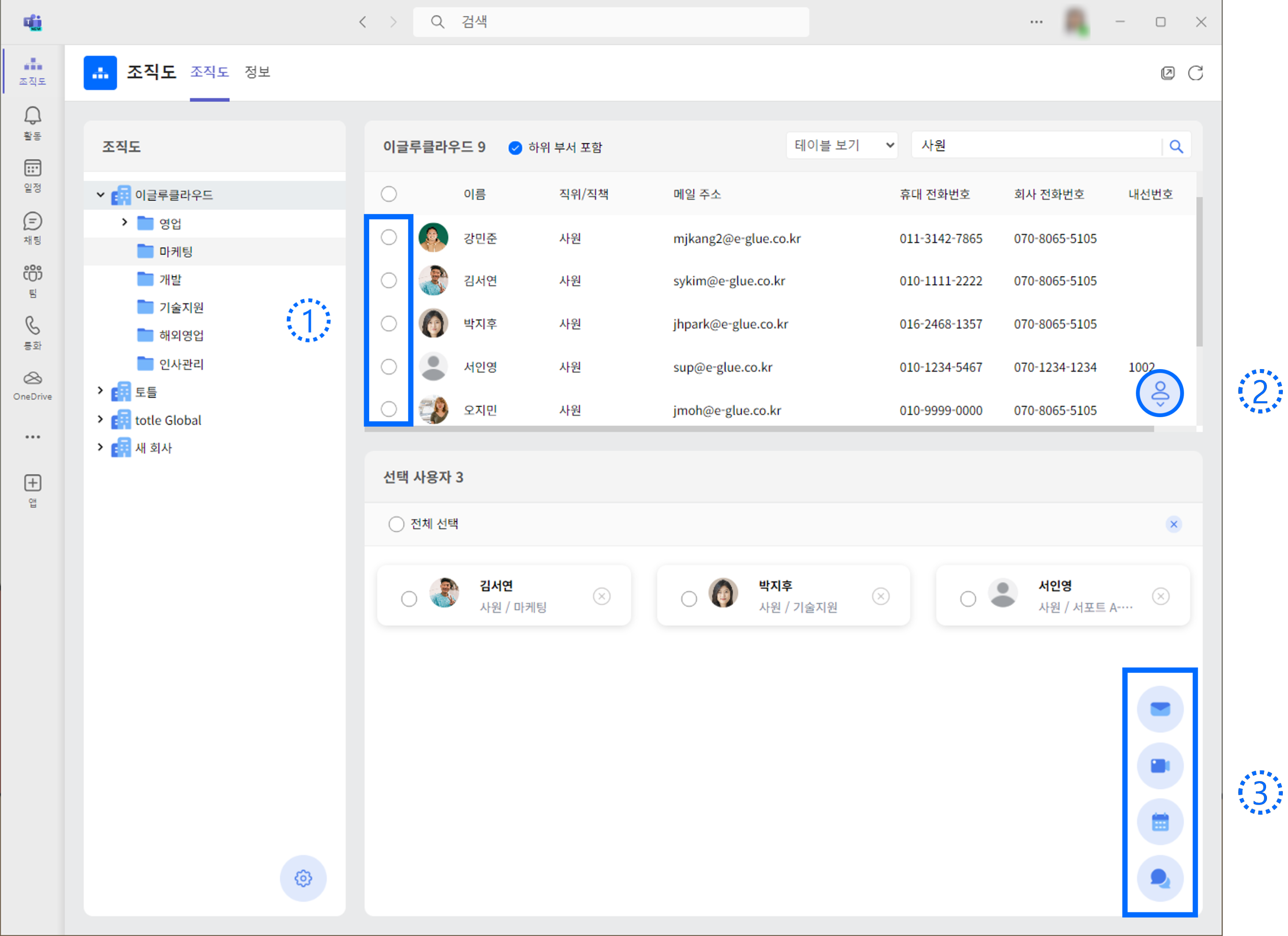Click the calendar schedule action button
Image resolution: width=1288 pixels, height=936 pixels.
pos(1160,822)
